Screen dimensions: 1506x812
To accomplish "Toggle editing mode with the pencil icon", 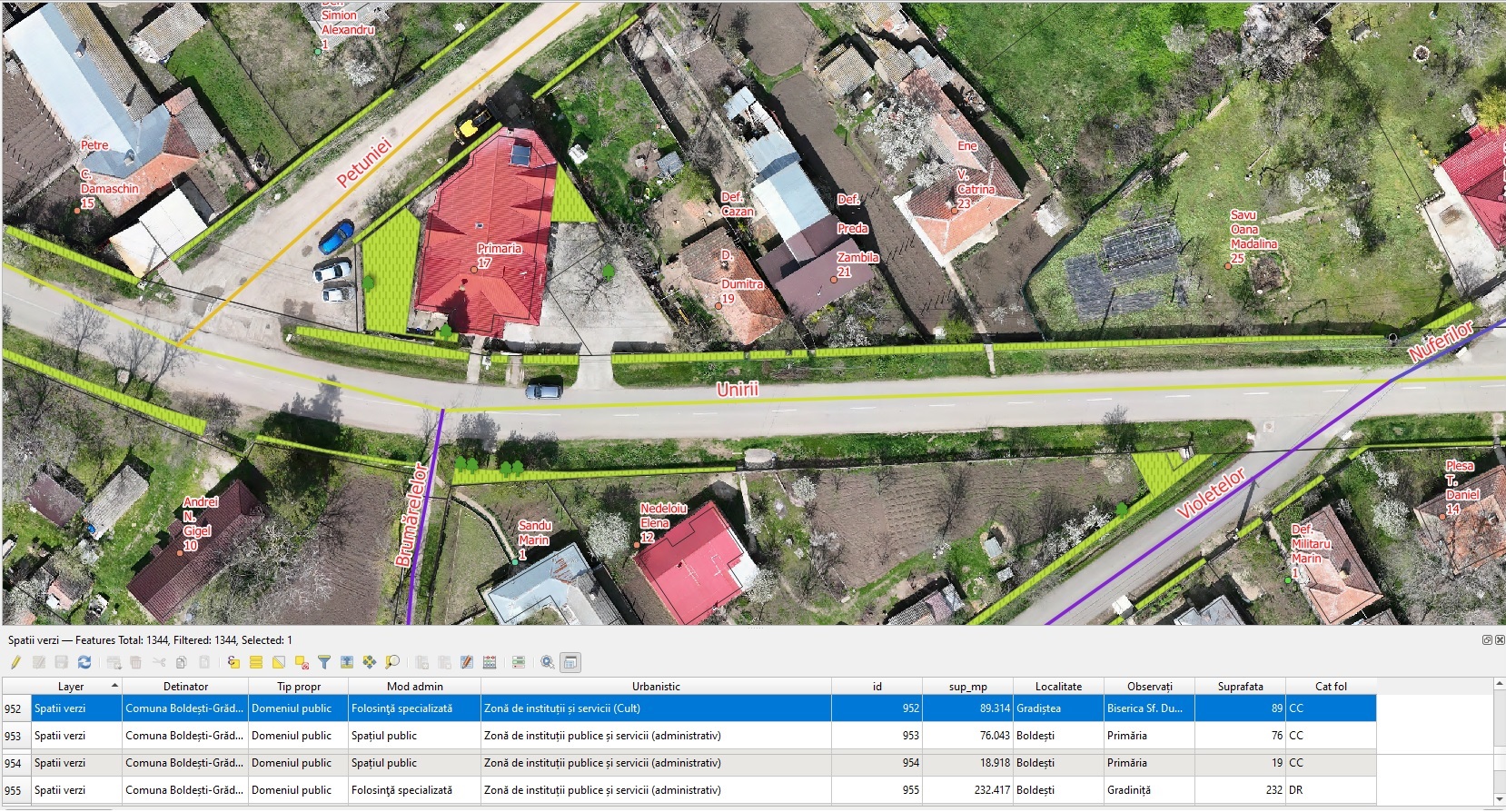I will [x=15, y=663].
